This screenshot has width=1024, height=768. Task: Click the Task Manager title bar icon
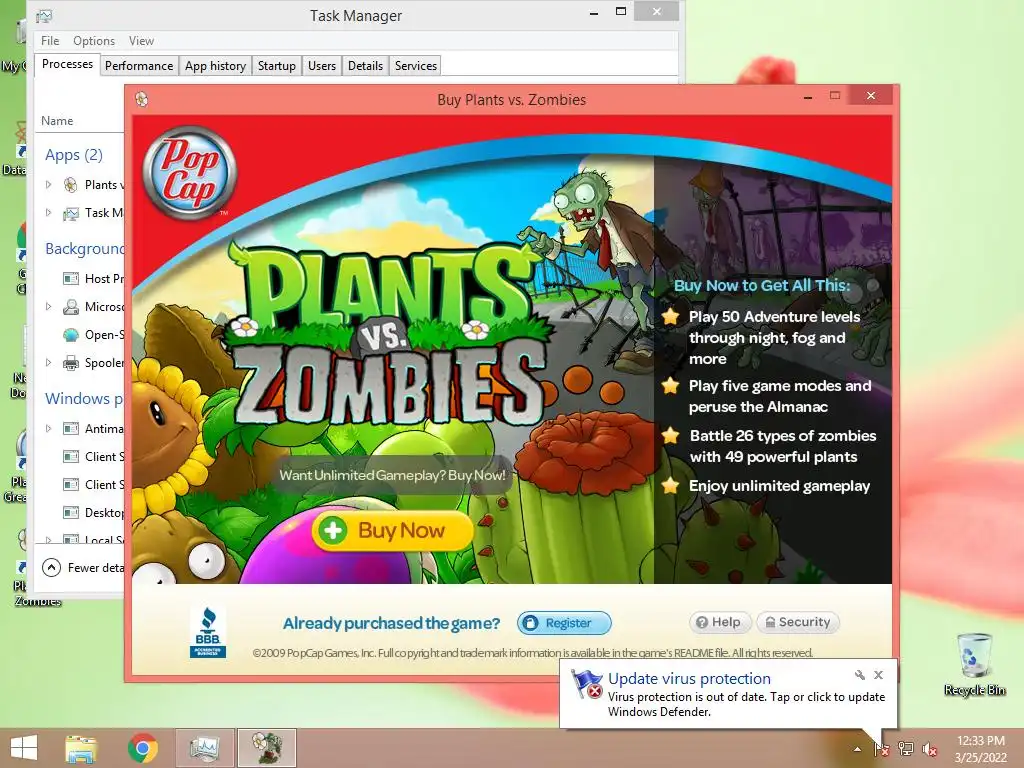coord(44,16)
